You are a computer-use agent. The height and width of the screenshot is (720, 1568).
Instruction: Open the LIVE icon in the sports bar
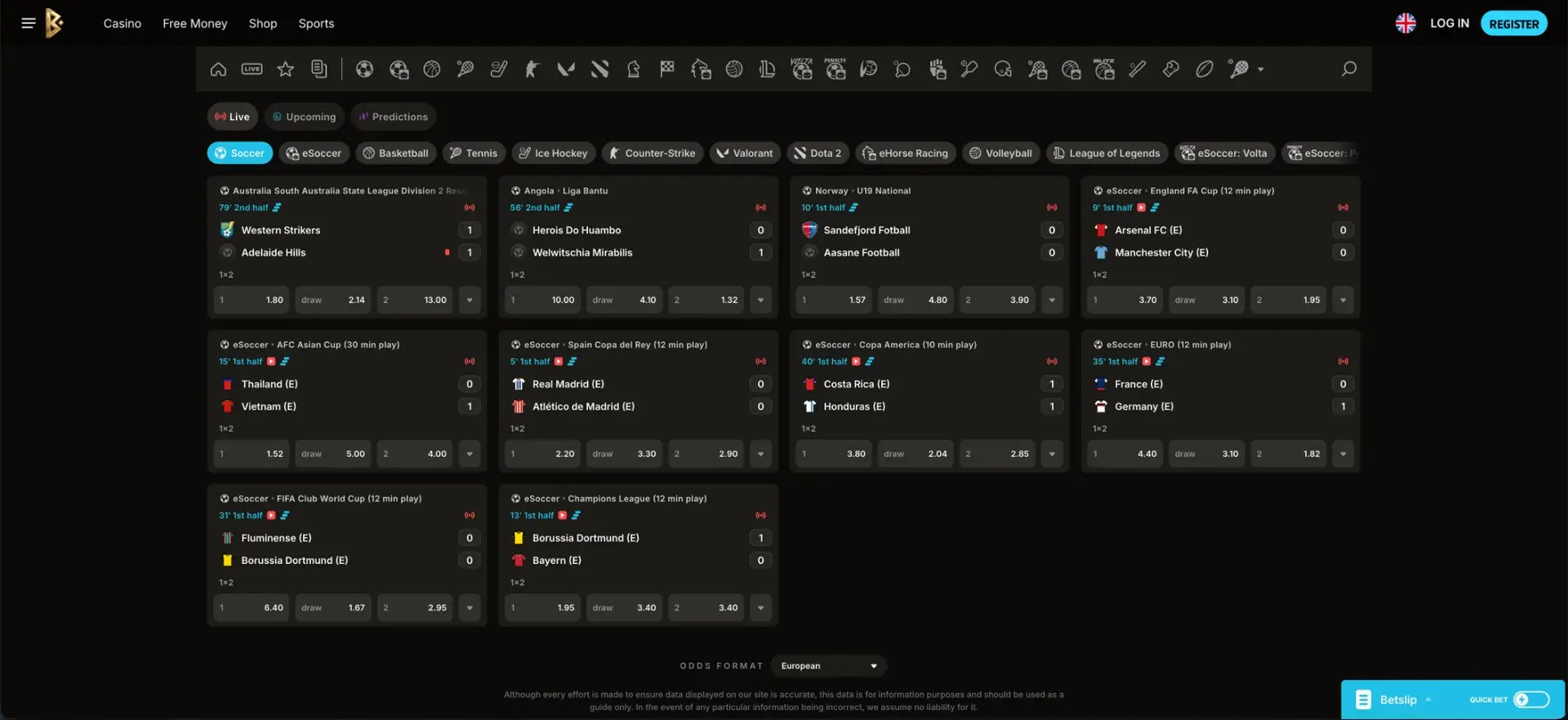(x=252, y=69)
